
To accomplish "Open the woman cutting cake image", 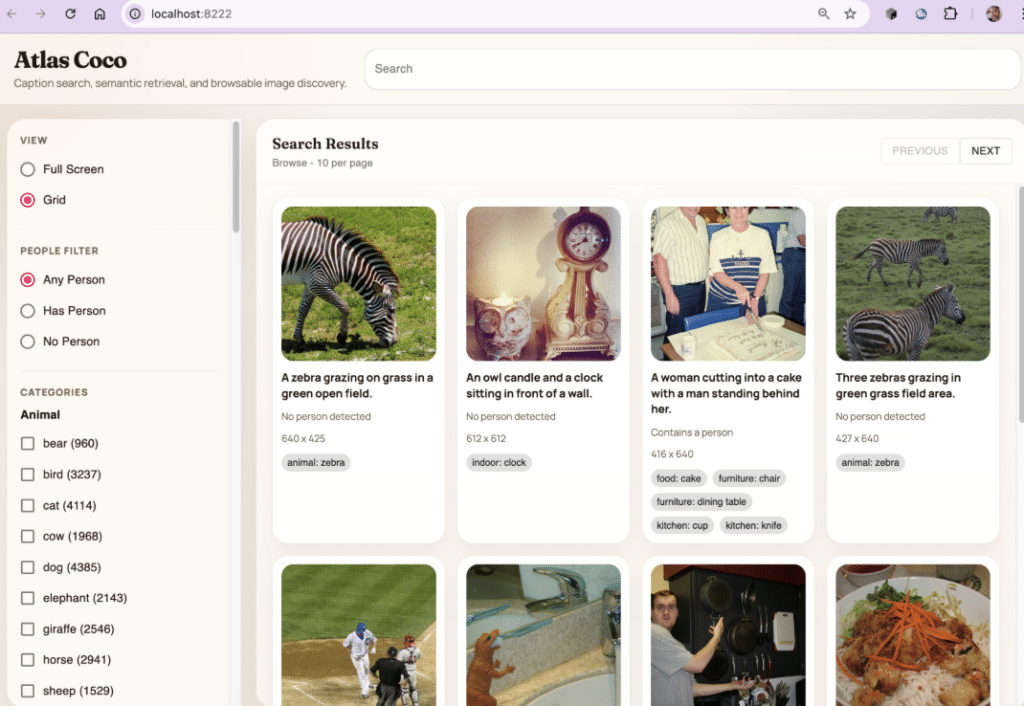I will (x=728, y=283).
